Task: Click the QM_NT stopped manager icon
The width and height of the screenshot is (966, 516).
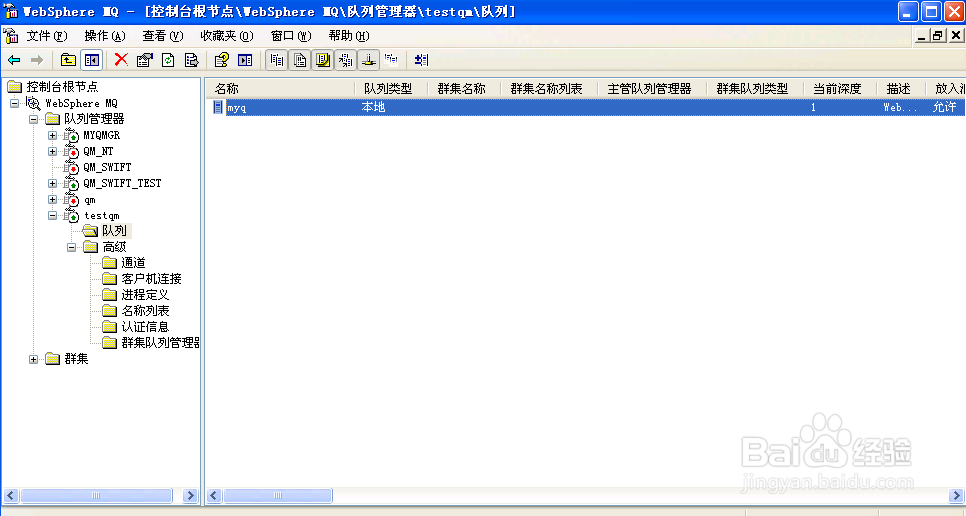Action: click(x=71, y=151)
